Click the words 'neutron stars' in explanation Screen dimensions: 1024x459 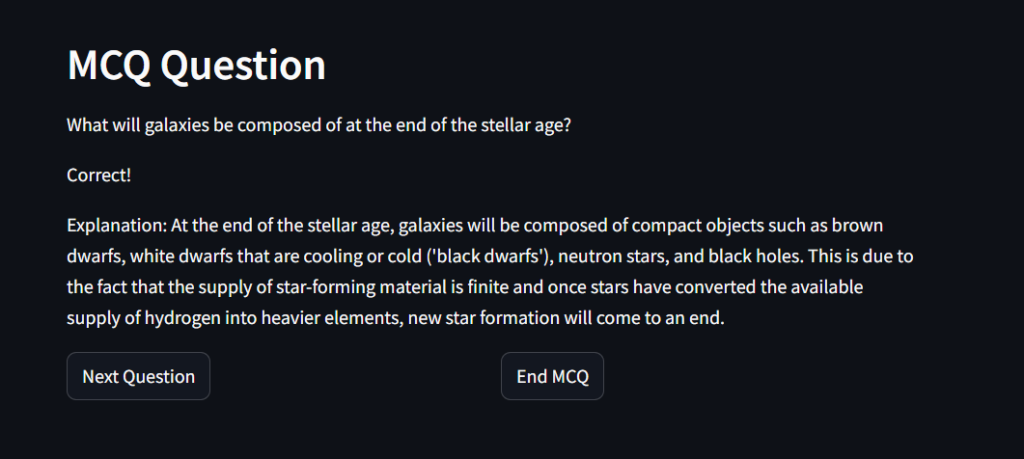[x=611, y=257]
